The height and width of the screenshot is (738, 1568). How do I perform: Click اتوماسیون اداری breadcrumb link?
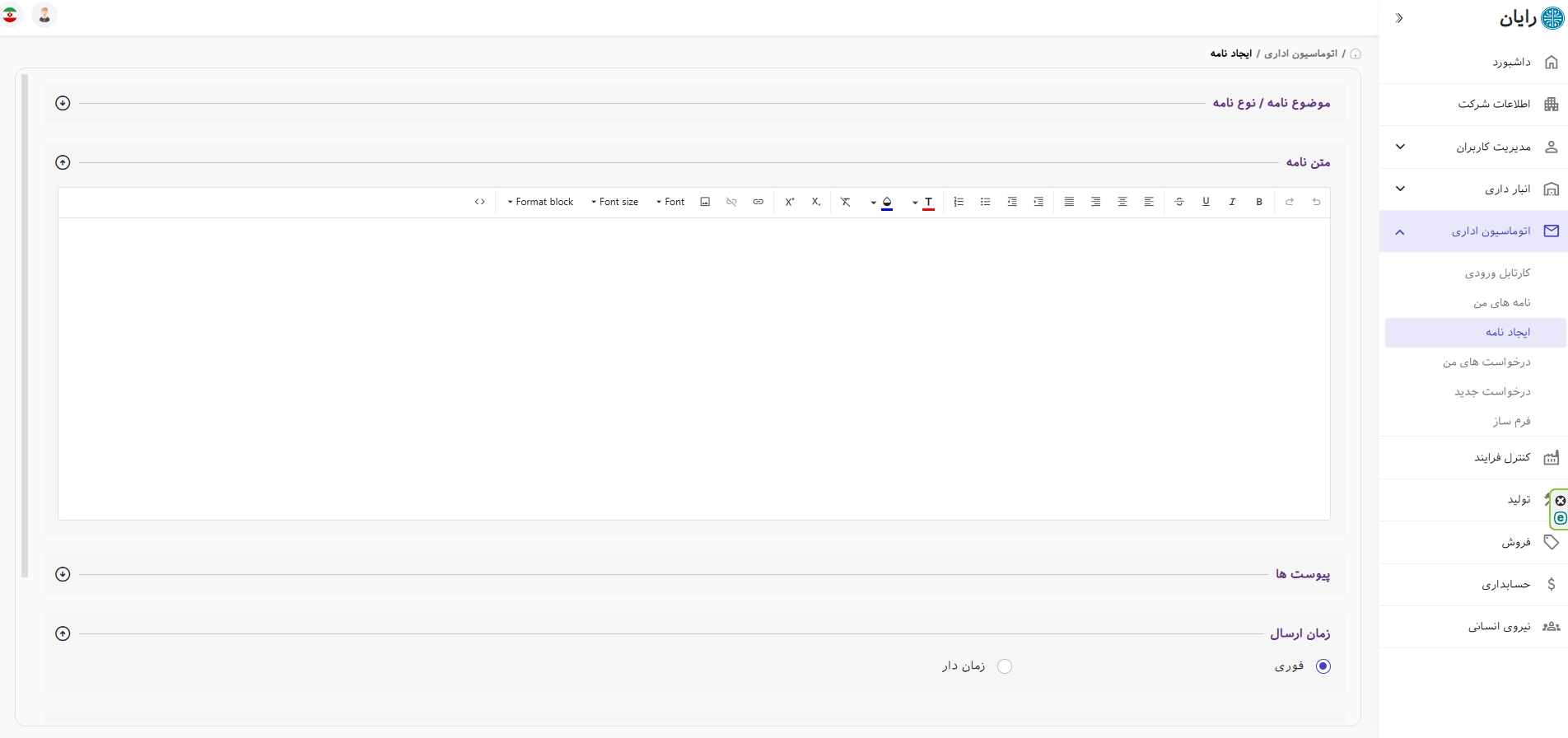pos(1300,54)
